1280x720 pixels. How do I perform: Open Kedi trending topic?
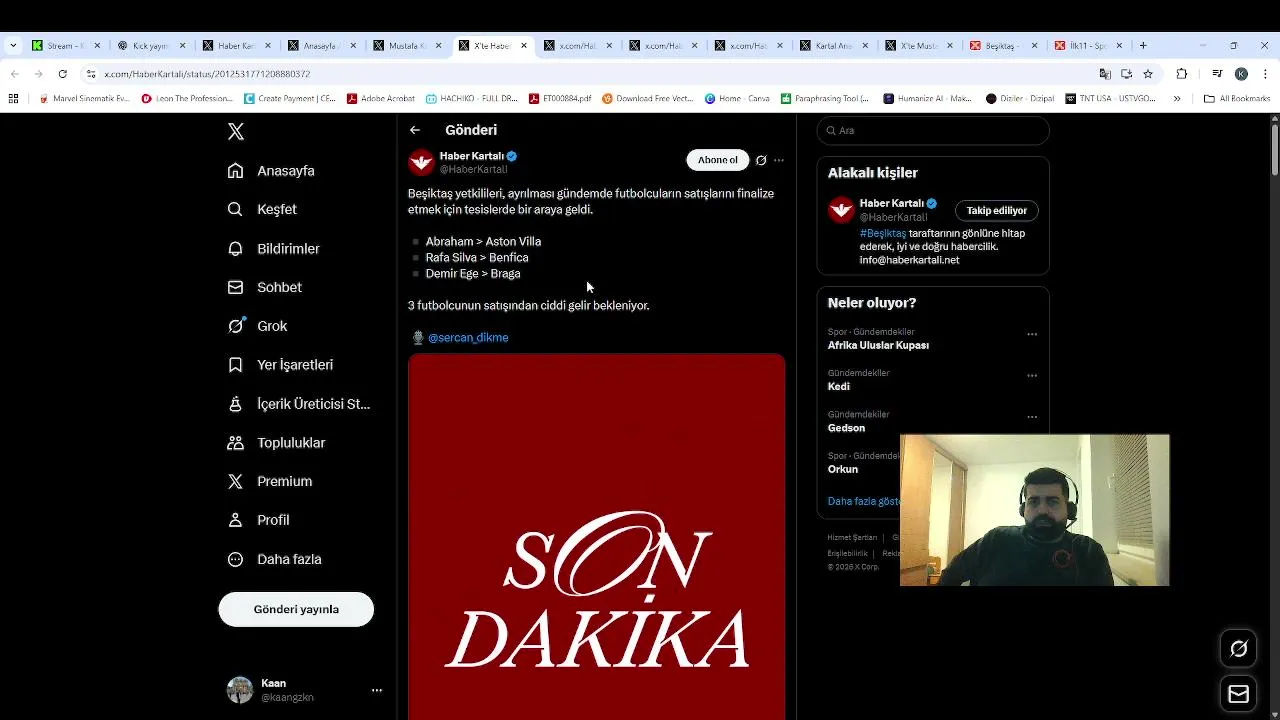839,387
